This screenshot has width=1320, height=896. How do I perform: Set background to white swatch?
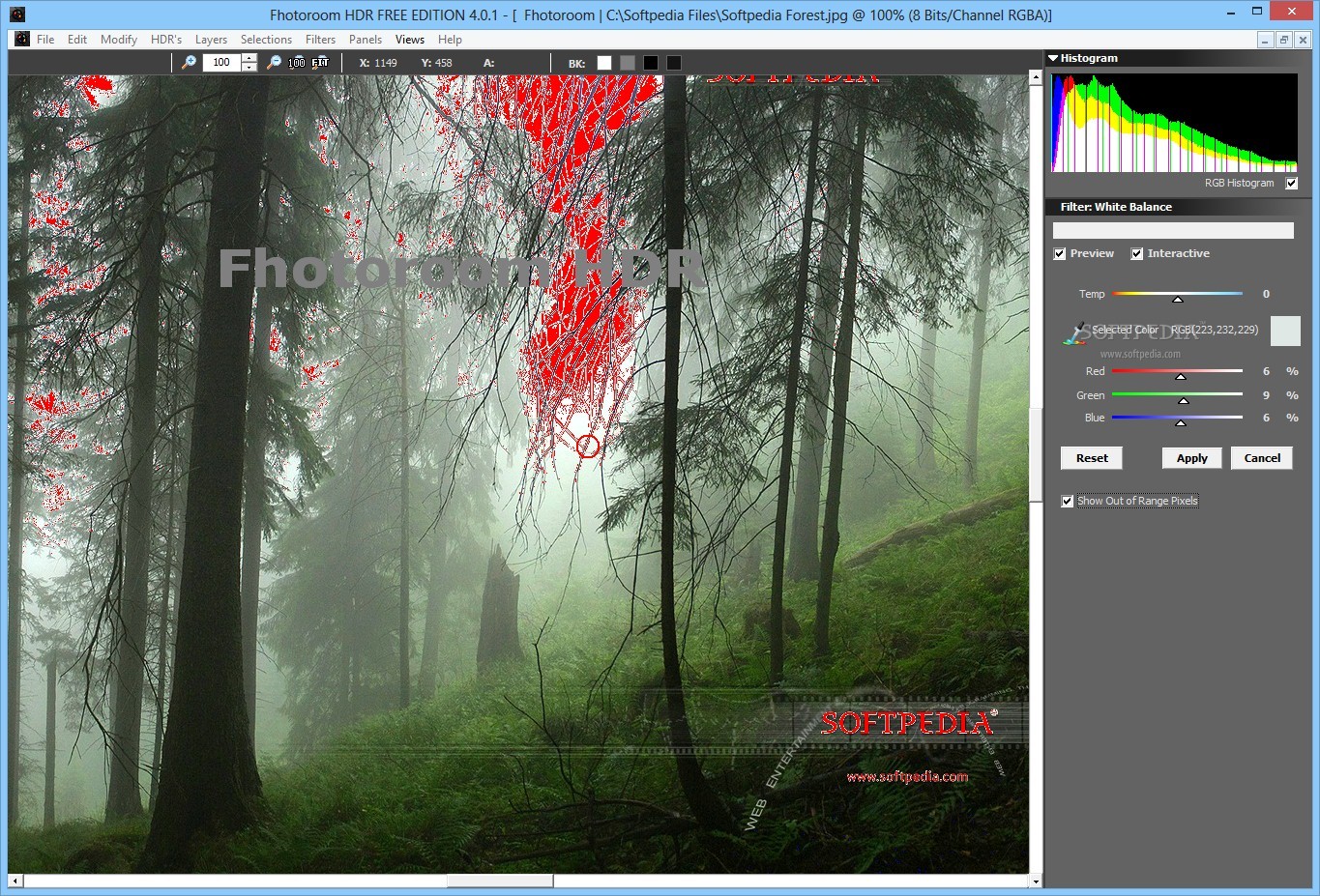click(x=604, y=63)
